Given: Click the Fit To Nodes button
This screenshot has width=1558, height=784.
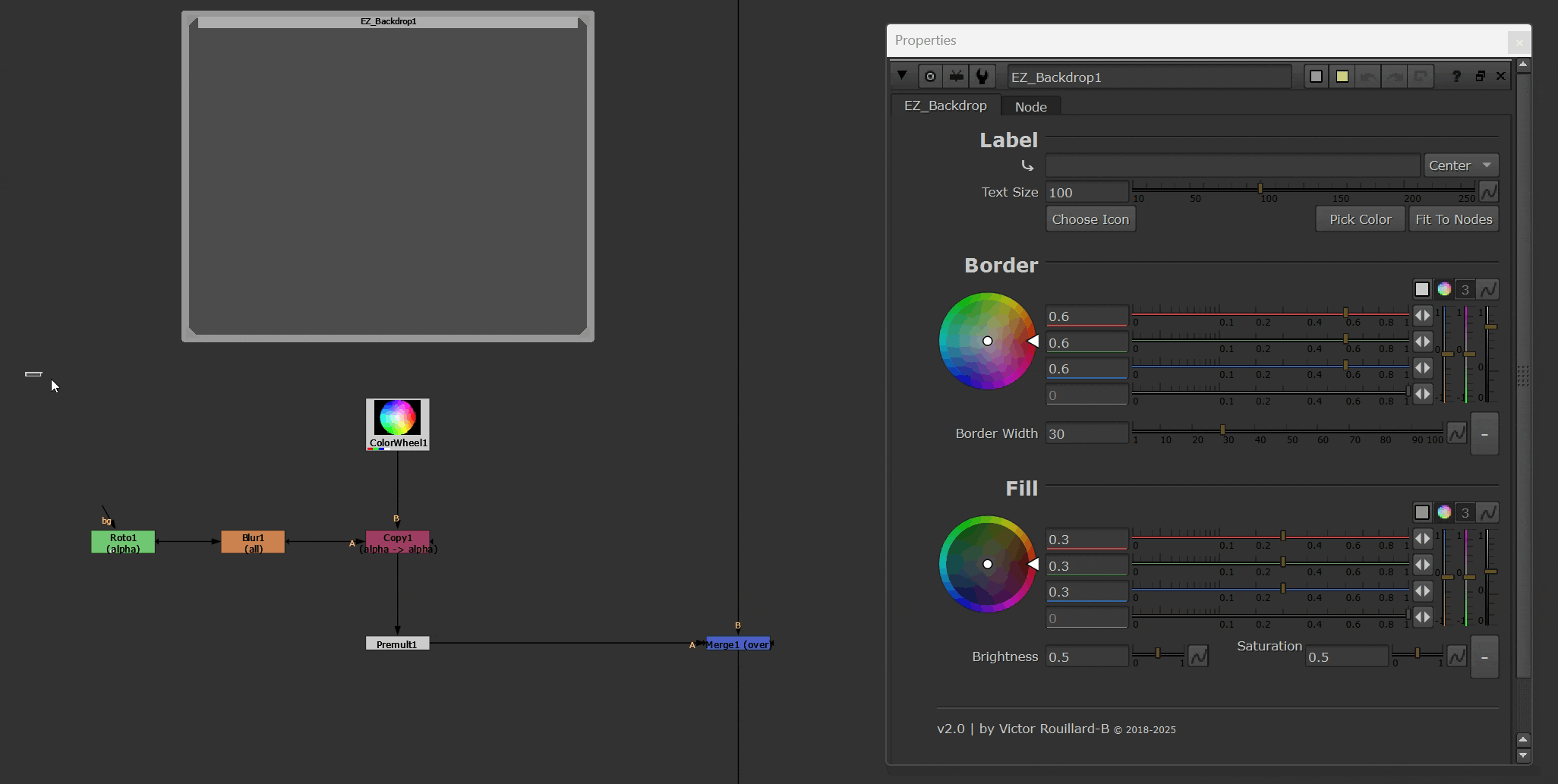Looking at the screenshot, I should pyautogui.click(x=1453, y=219).
